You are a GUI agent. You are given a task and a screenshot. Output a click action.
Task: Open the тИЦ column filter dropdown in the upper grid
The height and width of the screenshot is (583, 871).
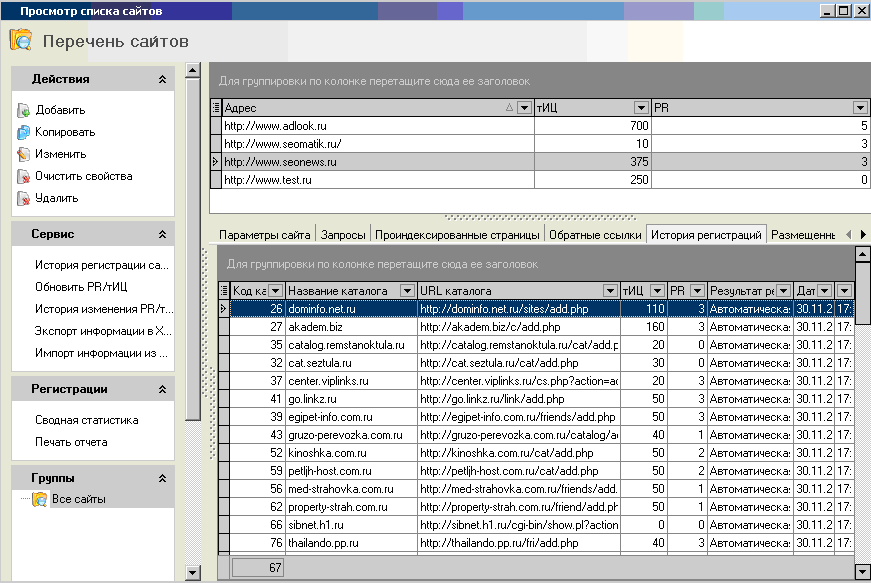point(640,108)
